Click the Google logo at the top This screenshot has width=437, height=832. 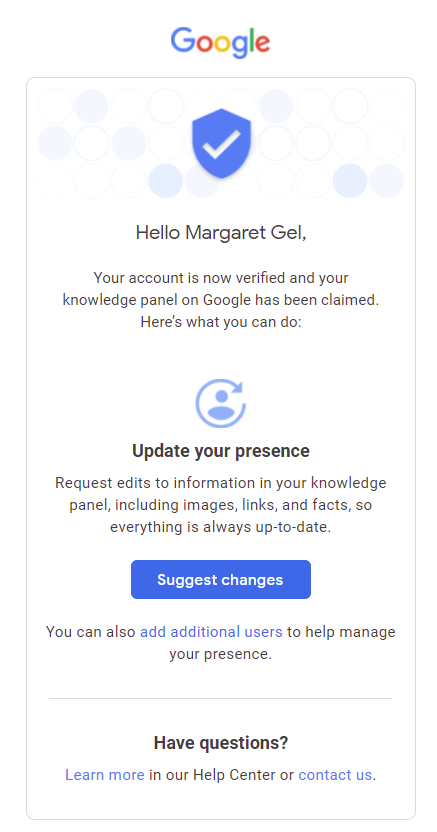pyautogui.click(x=220, y=42)
